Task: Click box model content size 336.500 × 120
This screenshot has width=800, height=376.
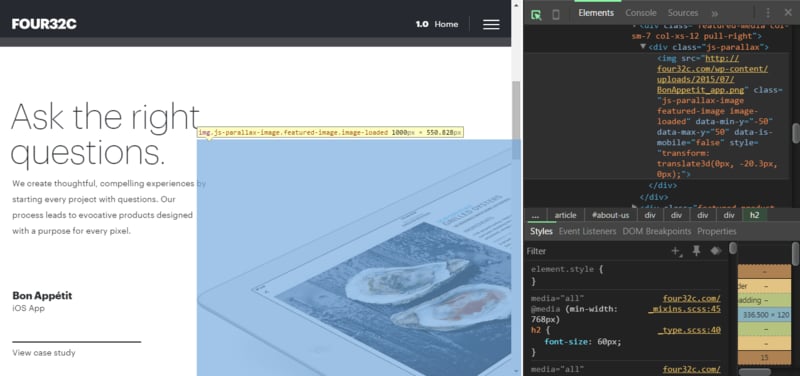Action: (x=766, y=315)
